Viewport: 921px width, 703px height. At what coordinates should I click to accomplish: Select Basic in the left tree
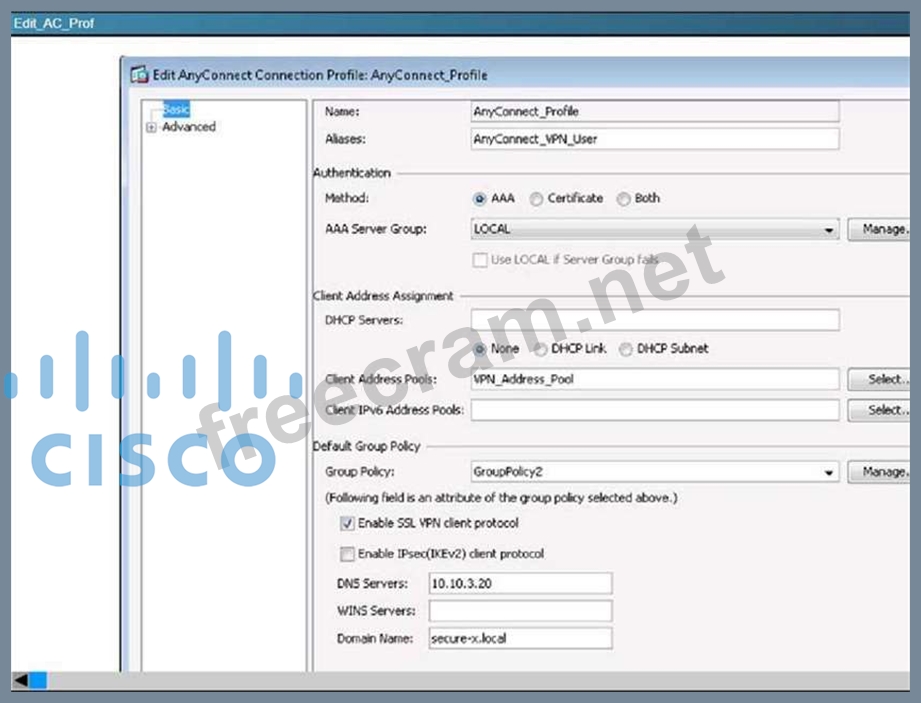pyautogui.click(x=176, y=110)
